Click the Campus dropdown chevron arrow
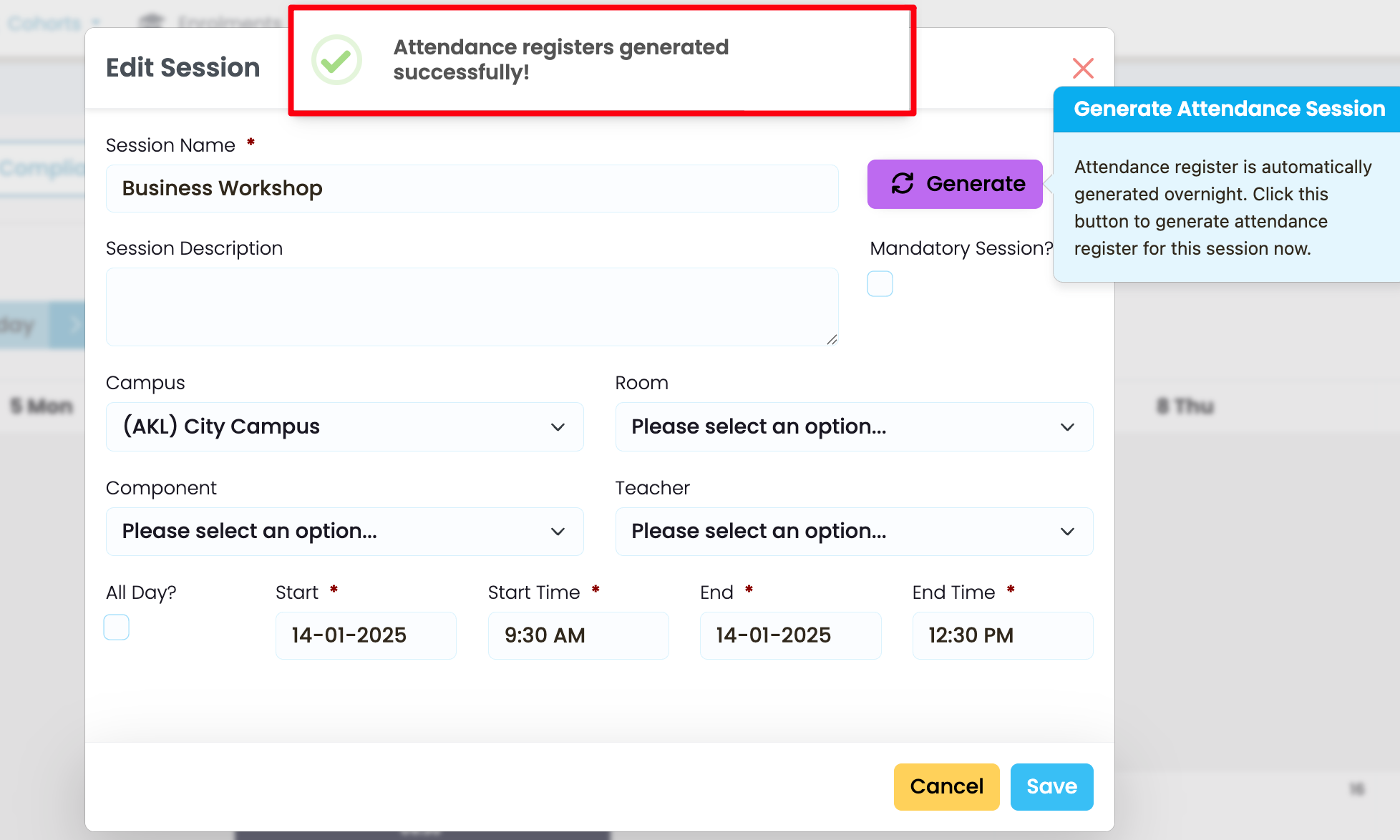Viewport: 1400px width, 840px height. [558, 427]
